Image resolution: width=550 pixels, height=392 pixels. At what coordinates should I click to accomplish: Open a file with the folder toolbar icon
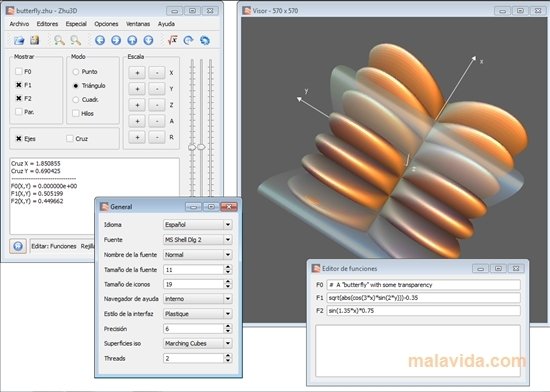(x=19, y=40)
